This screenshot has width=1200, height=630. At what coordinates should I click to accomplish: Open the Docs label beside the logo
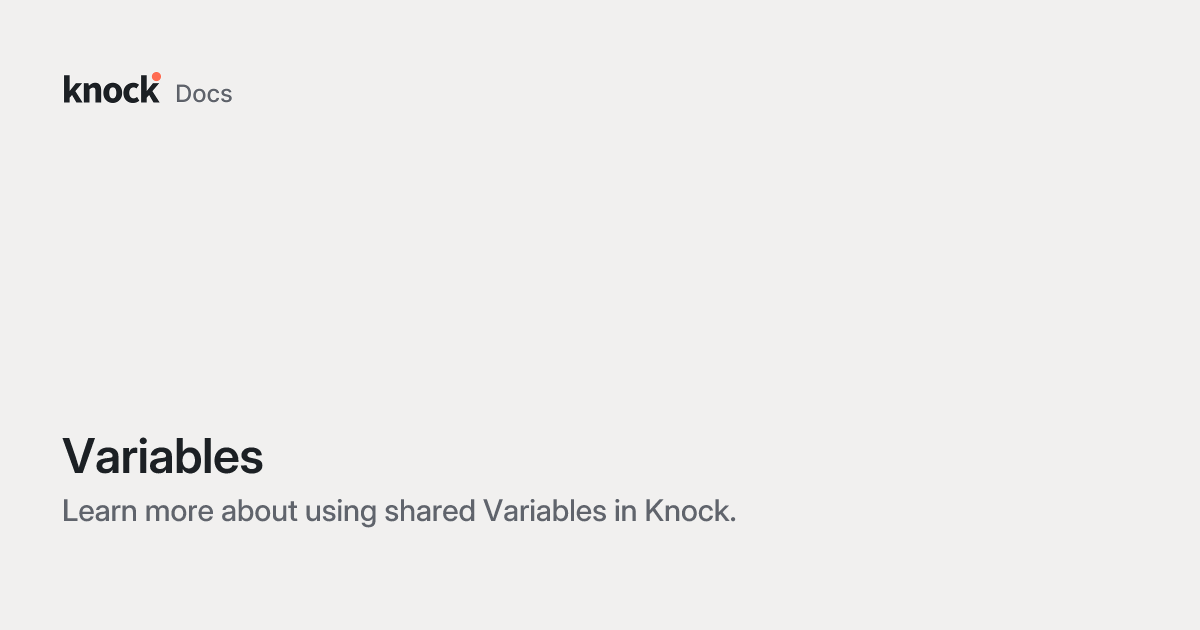204,93
